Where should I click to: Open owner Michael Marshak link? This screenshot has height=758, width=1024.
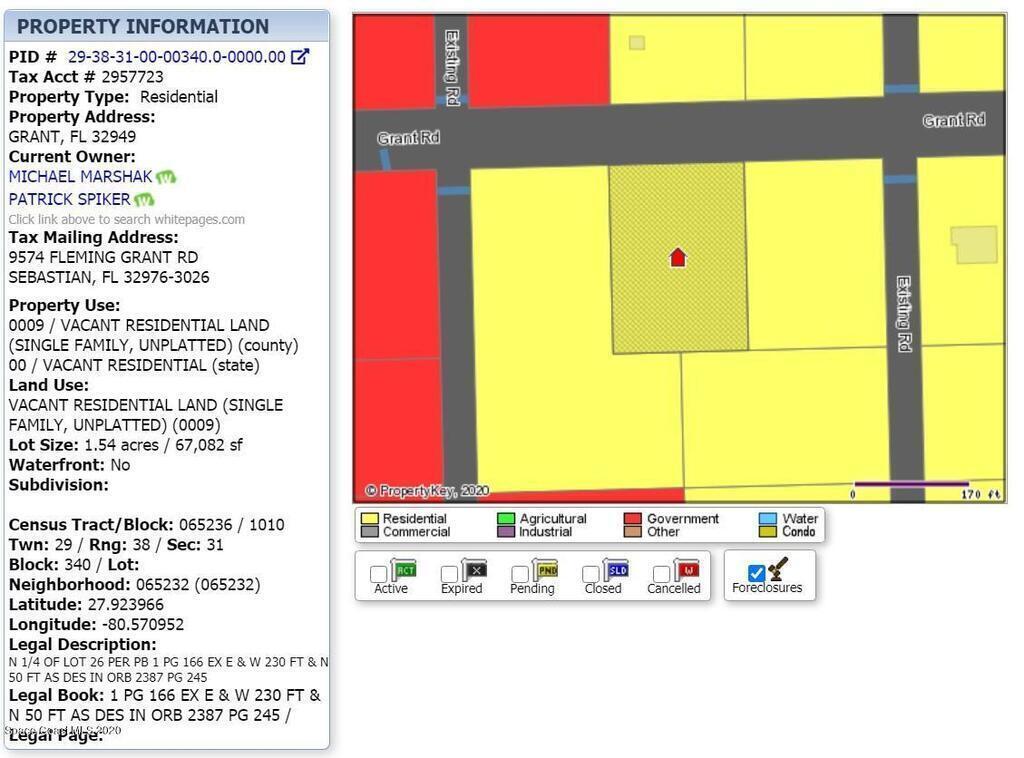pos(80,176)
